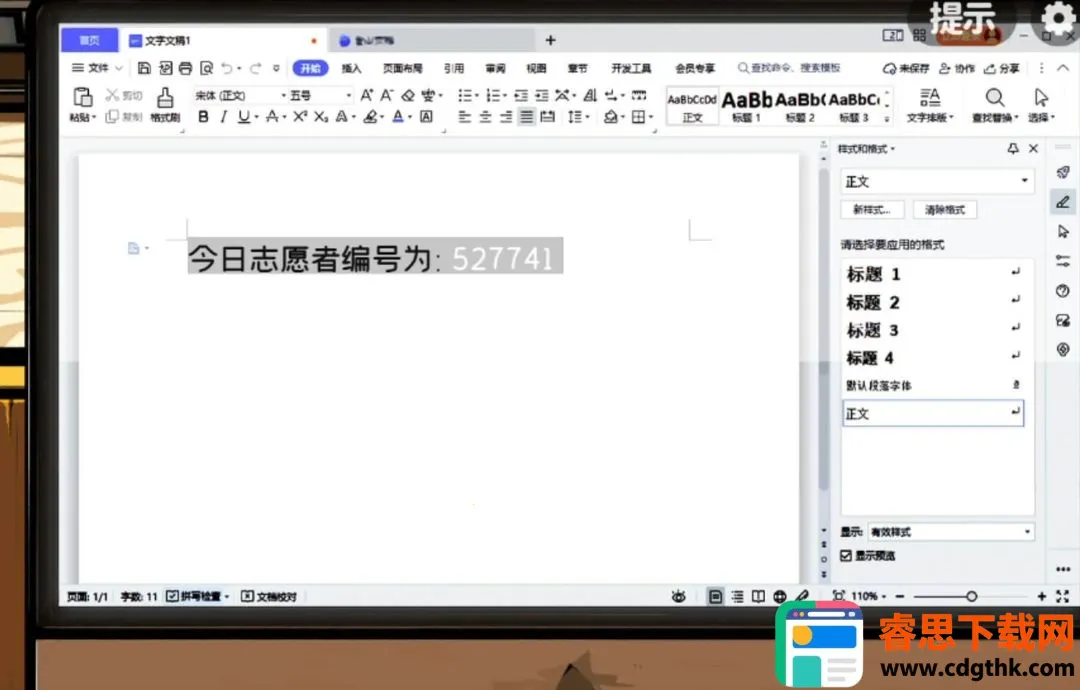Click the print icon in quick toolbar
This screenshot has height=690, width=1080.
185,68
